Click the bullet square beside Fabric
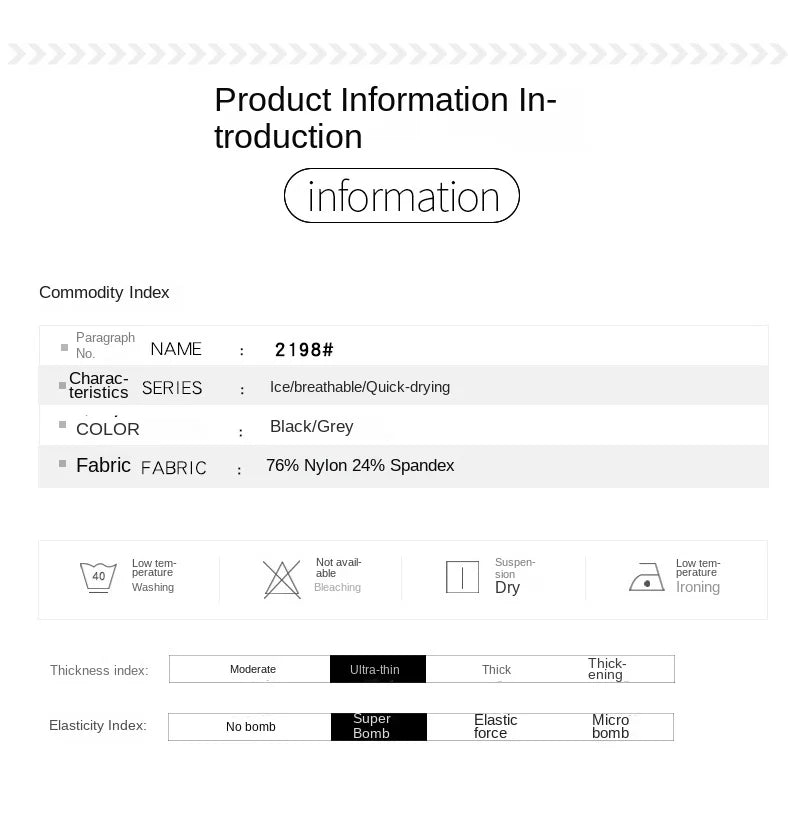This screenshot has height=815, width=790. 63,464
